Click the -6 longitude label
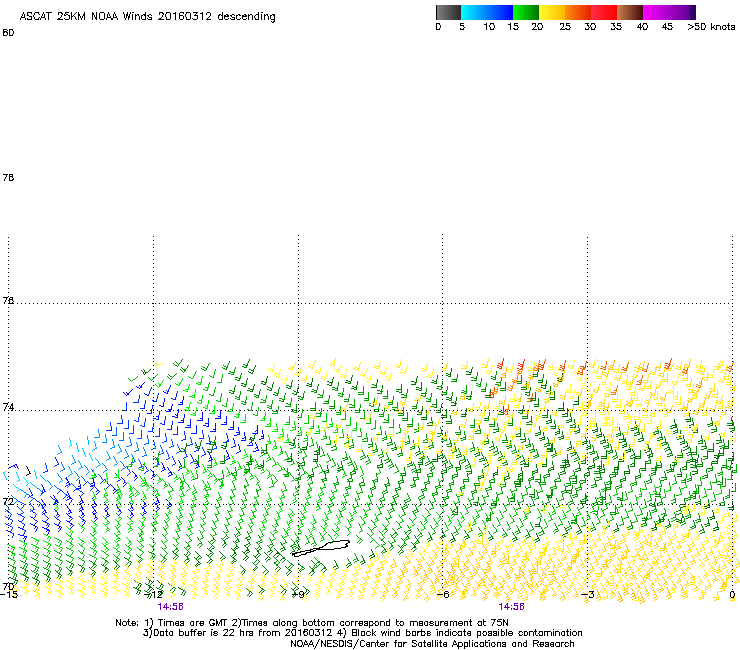Screen dimensions: 740x650 click(x=443, y=595)
